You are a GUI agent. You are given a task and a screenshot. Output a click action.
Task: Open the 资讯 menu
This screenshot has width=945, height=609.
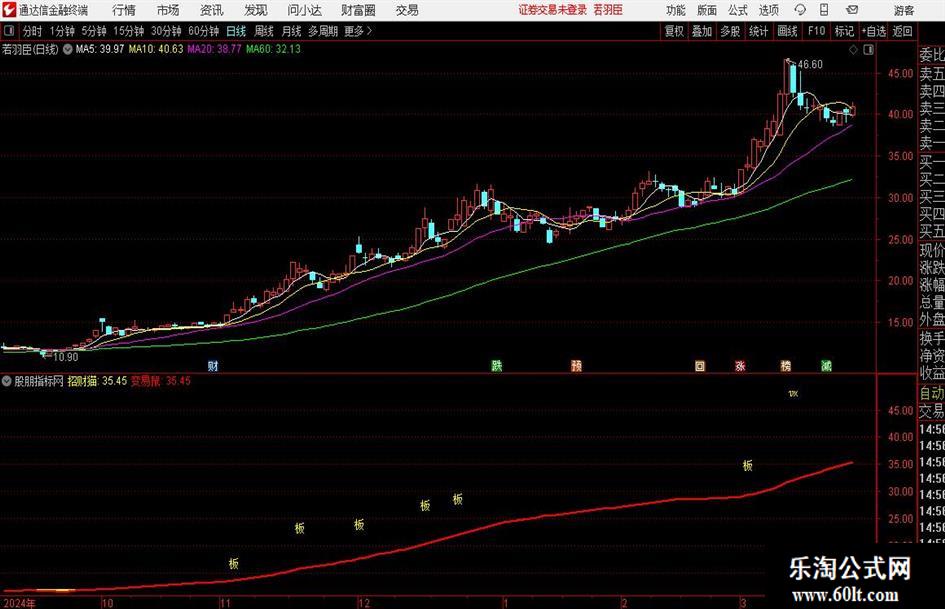[212, 10]
